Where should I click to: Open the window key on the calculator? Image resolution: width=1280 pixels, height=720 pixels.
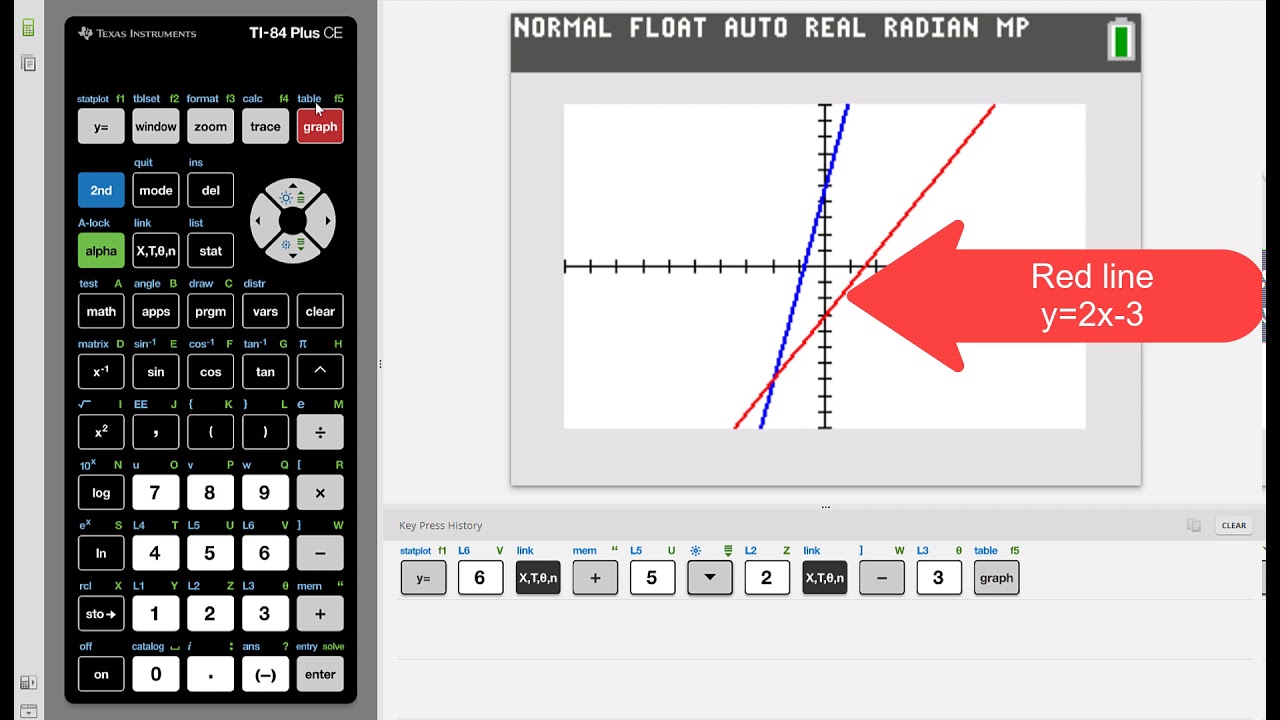[156, 127]
